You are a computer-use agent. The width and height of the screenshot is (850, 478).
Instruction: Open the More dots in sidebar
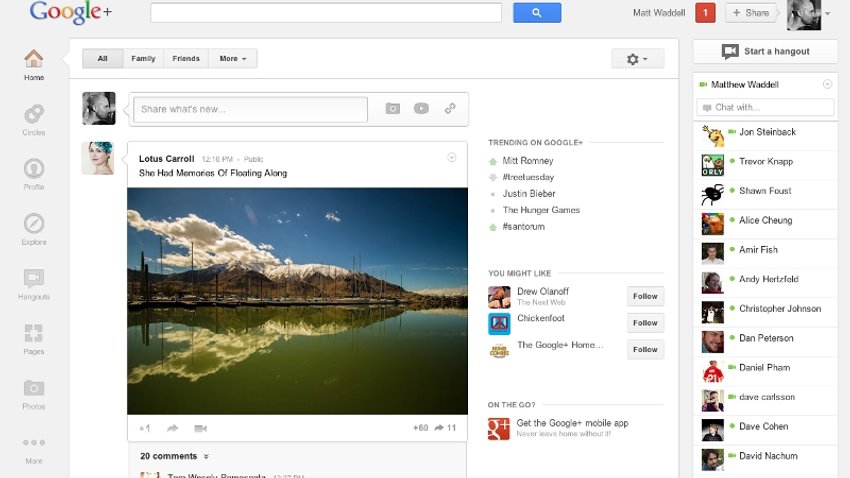click(x=34, y=443)
